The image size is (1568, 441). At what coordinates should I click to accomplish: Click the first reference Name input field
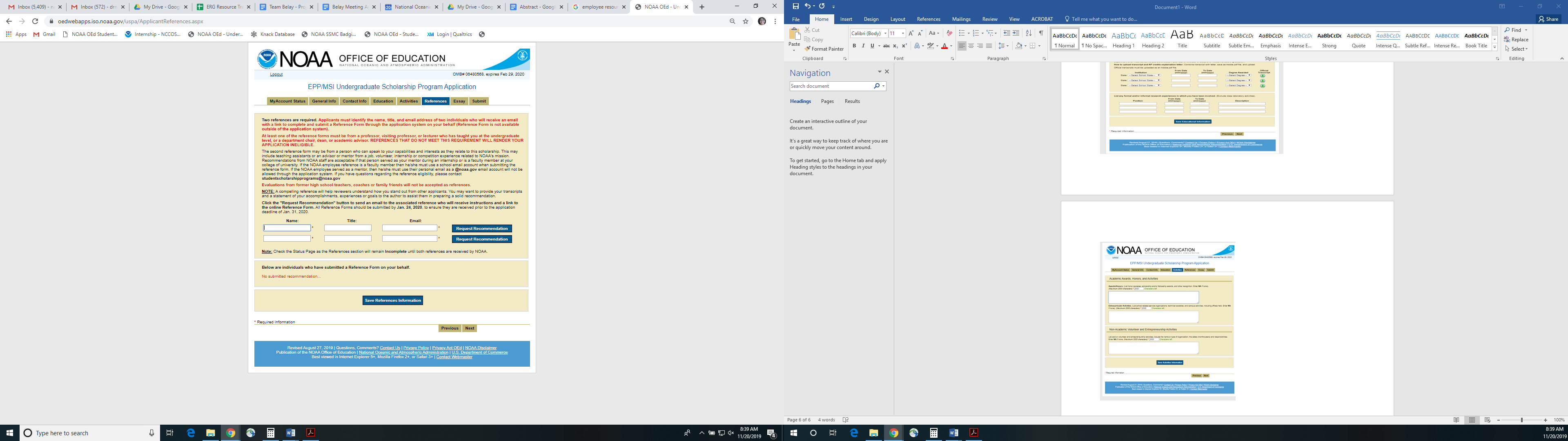(x=287, y=228)
